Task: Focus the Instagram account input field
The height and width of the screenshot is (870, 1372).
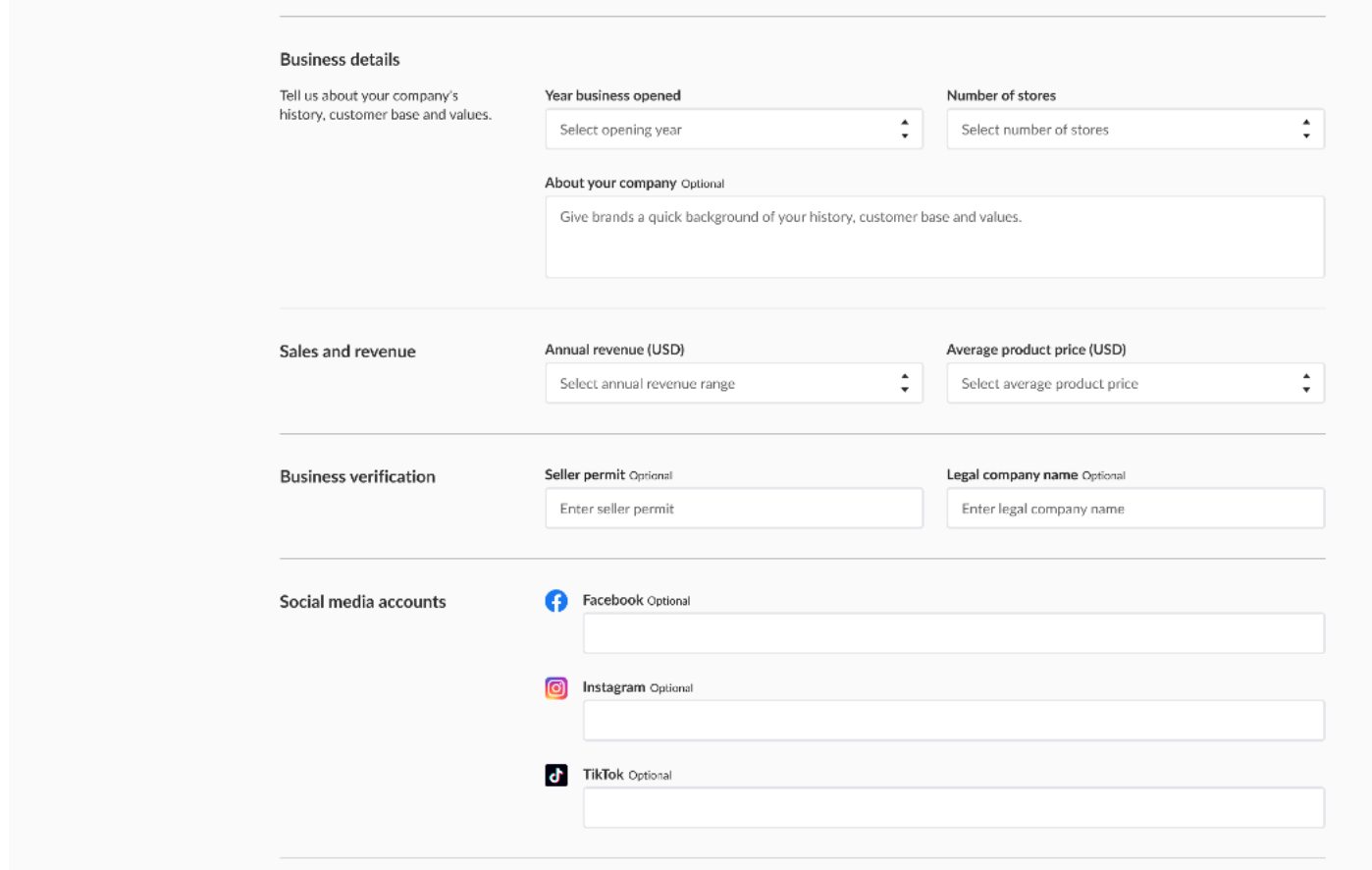Action: pyautogui.click(x=953, y=721)
